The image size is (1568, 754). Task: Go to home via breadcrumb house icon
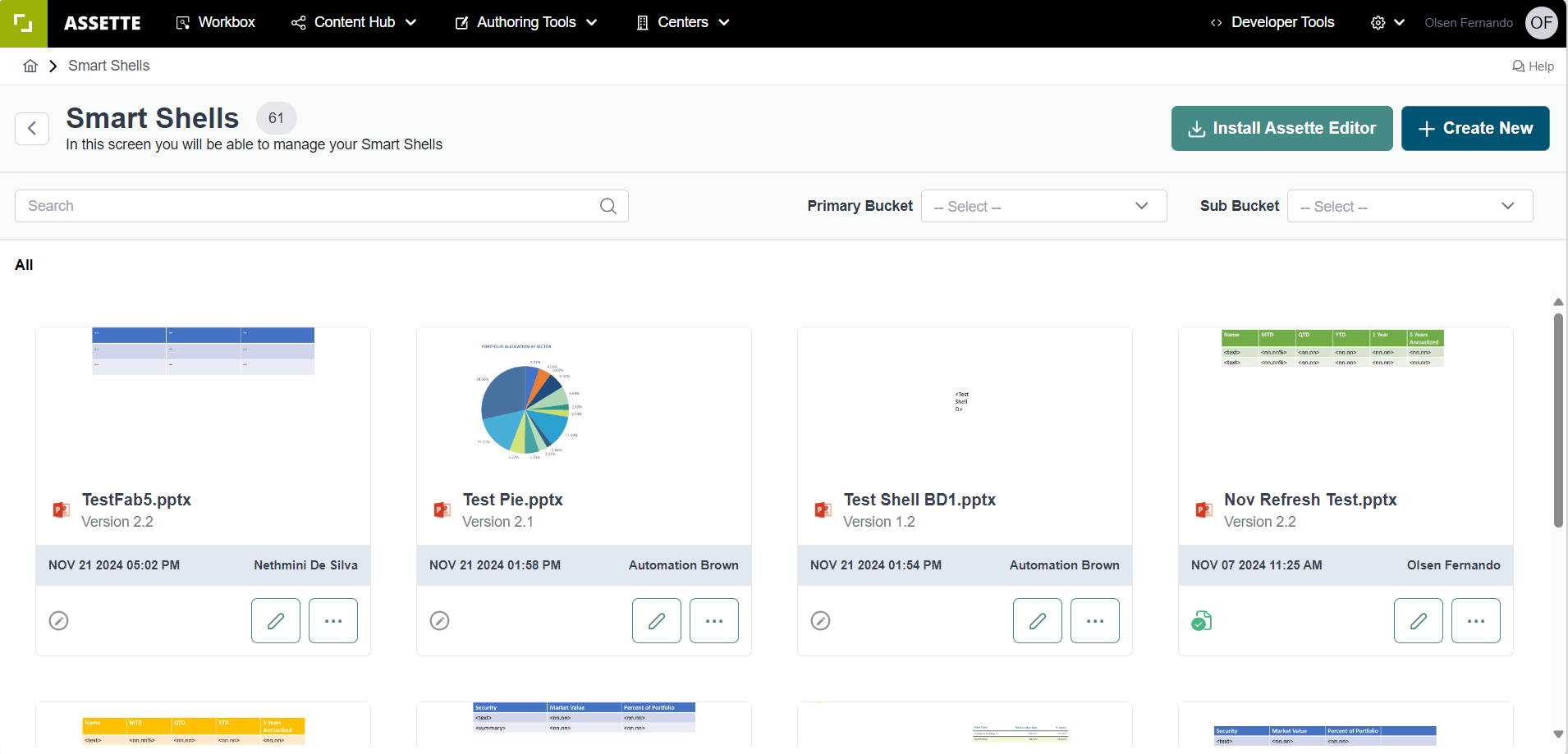(30, 66)
